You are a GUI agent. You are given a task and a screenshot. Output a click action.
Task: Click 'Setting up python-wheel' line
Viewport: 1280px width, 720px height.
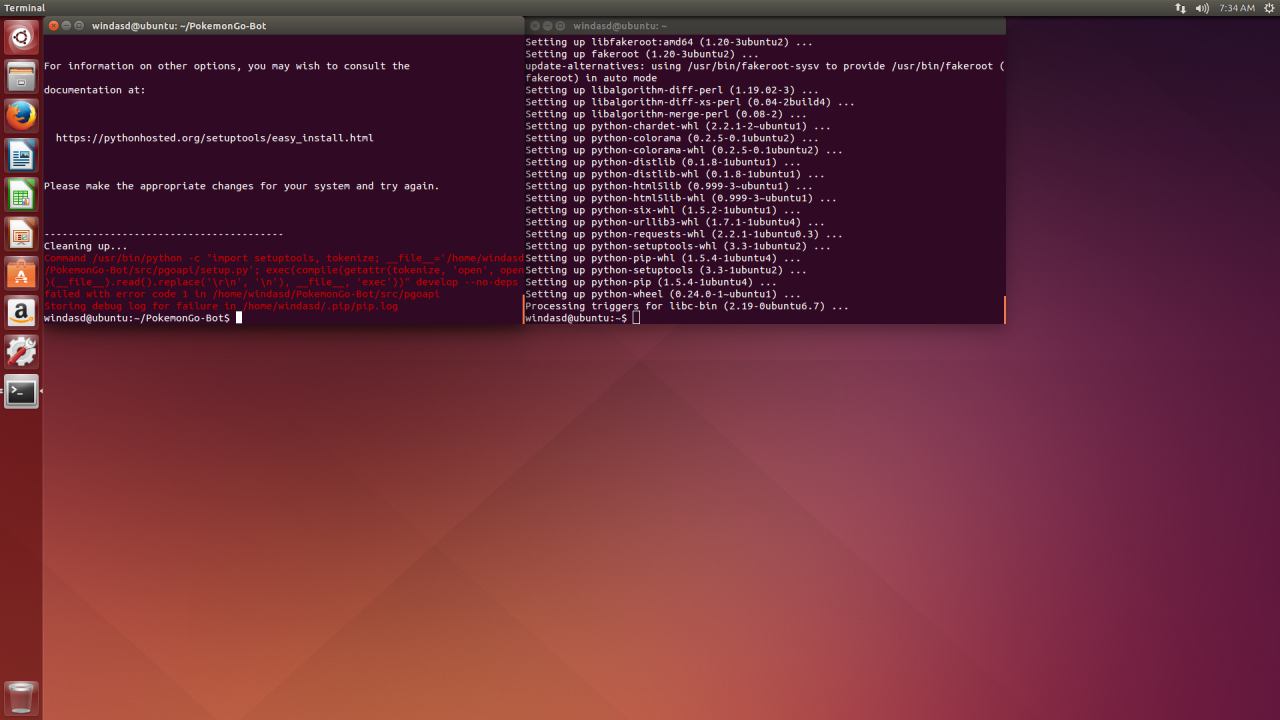663,294
